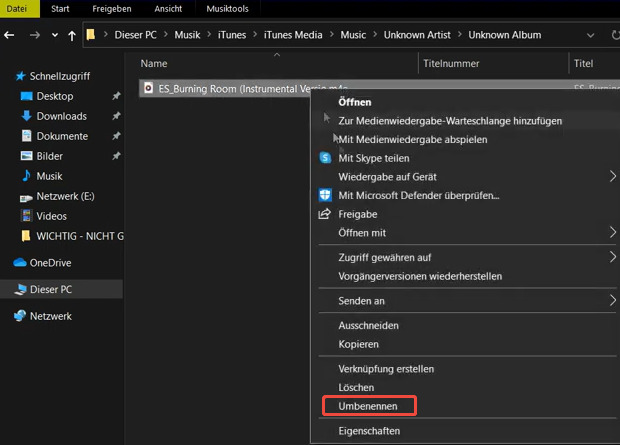The width and height of the screenshot is (620, 445).
Task: Click the Skype icon in context menu
Action: [325, 158]
